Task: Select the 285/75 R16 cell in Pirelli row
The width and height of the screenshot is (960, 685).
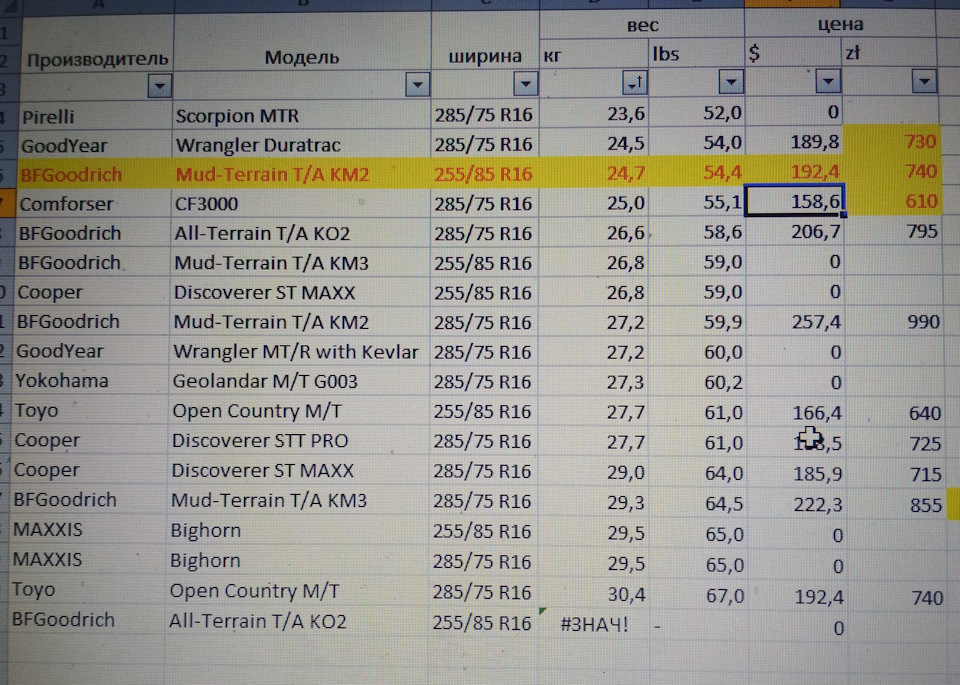Action: pyautogui.click(x=484, y=115)
